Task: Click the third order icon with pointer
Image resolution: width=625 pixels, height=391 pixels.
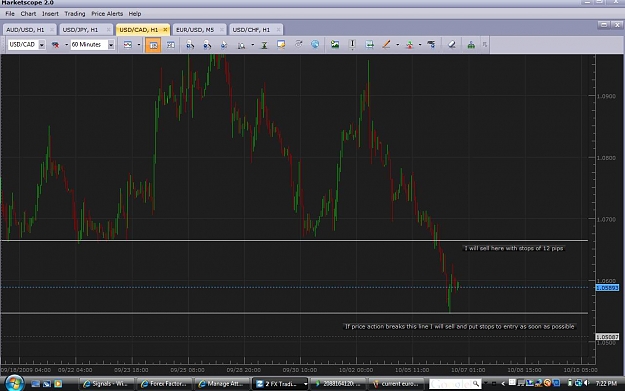Action: coord(224,45)
